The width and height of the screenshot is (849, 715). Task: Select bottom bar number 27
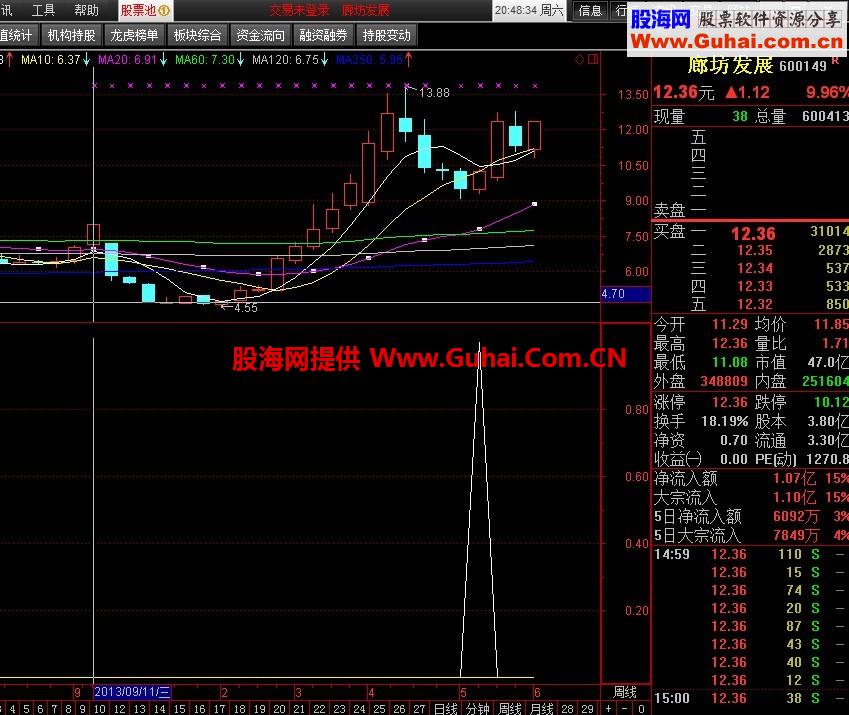pyautogui.click(x=419, y=709)
